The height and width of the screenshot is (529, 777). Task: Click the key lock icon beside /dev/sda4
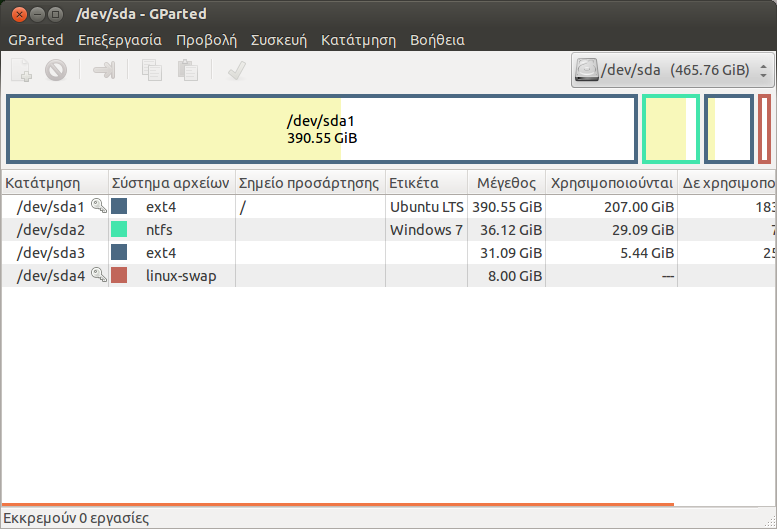(x=98, y=275)
